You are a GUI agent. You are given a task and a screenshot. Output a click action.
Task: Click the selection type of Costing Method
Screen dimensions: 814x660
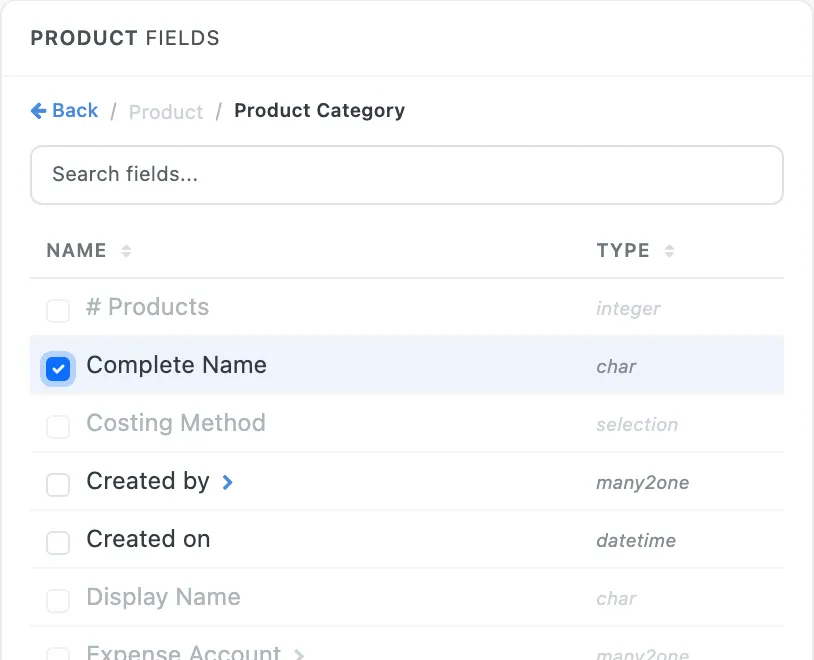click(637, 425)
